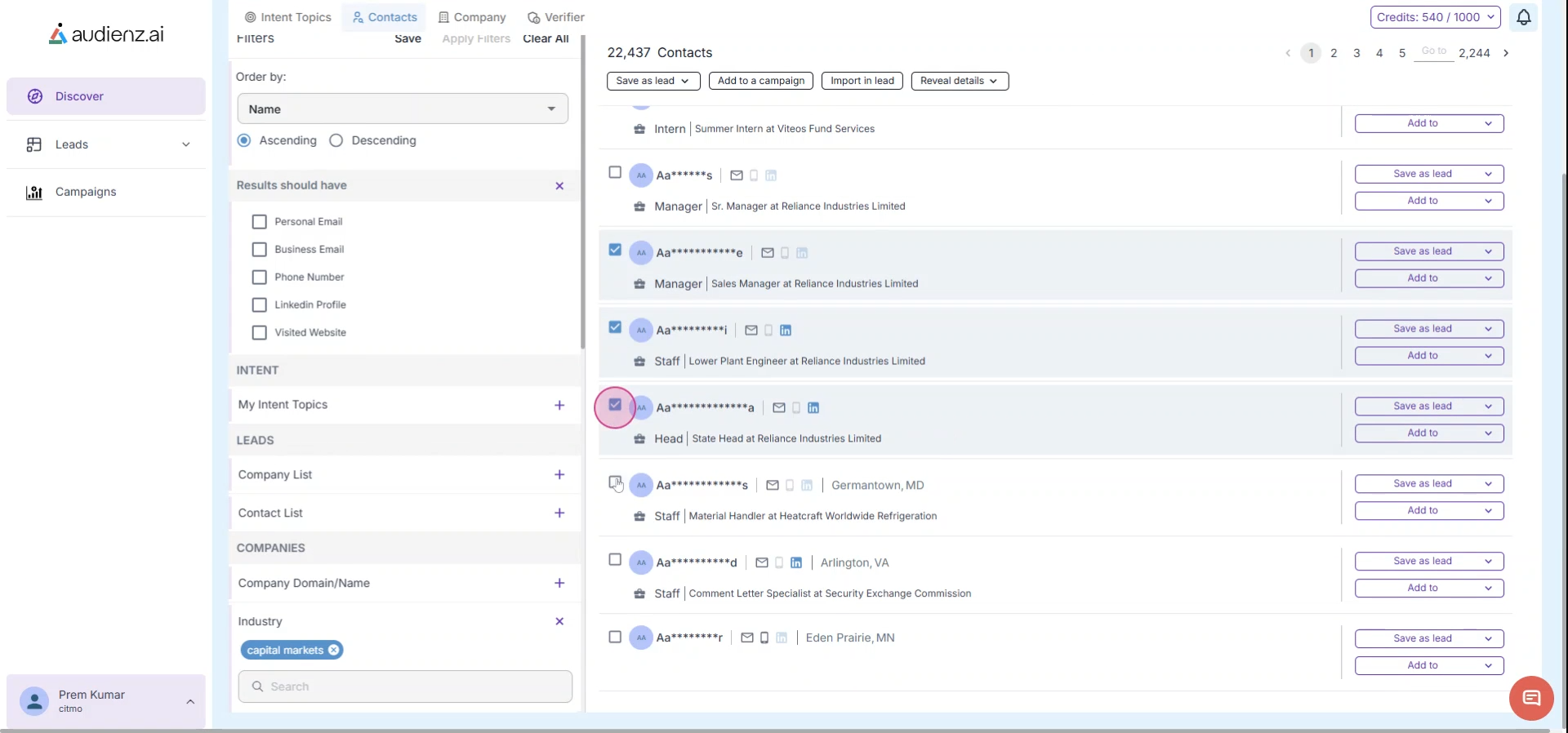Enable the Business Email checkbox
1568x733 pixels.
260,250
